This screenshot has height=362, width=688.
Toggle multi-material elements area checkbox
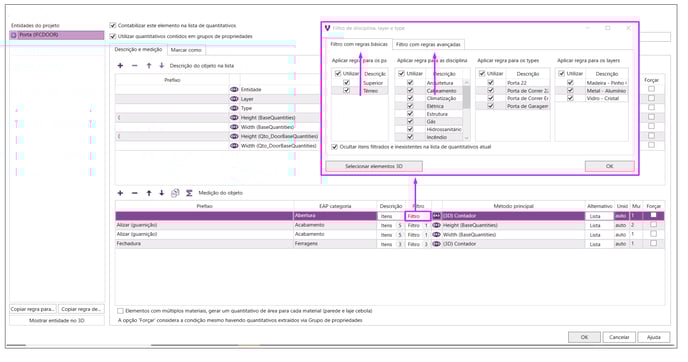pyautogui.click(x=120, y=311)
